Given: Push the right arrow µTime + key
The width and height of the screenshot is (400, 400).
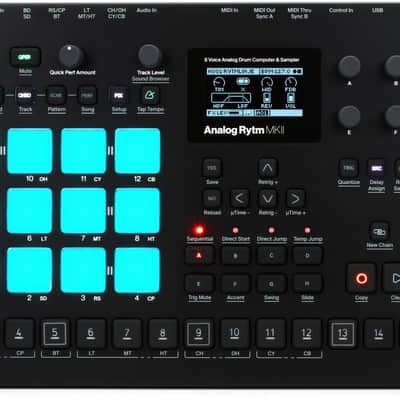Looking at the screenshot, I should pyautogui.click(x=295, y=199).
